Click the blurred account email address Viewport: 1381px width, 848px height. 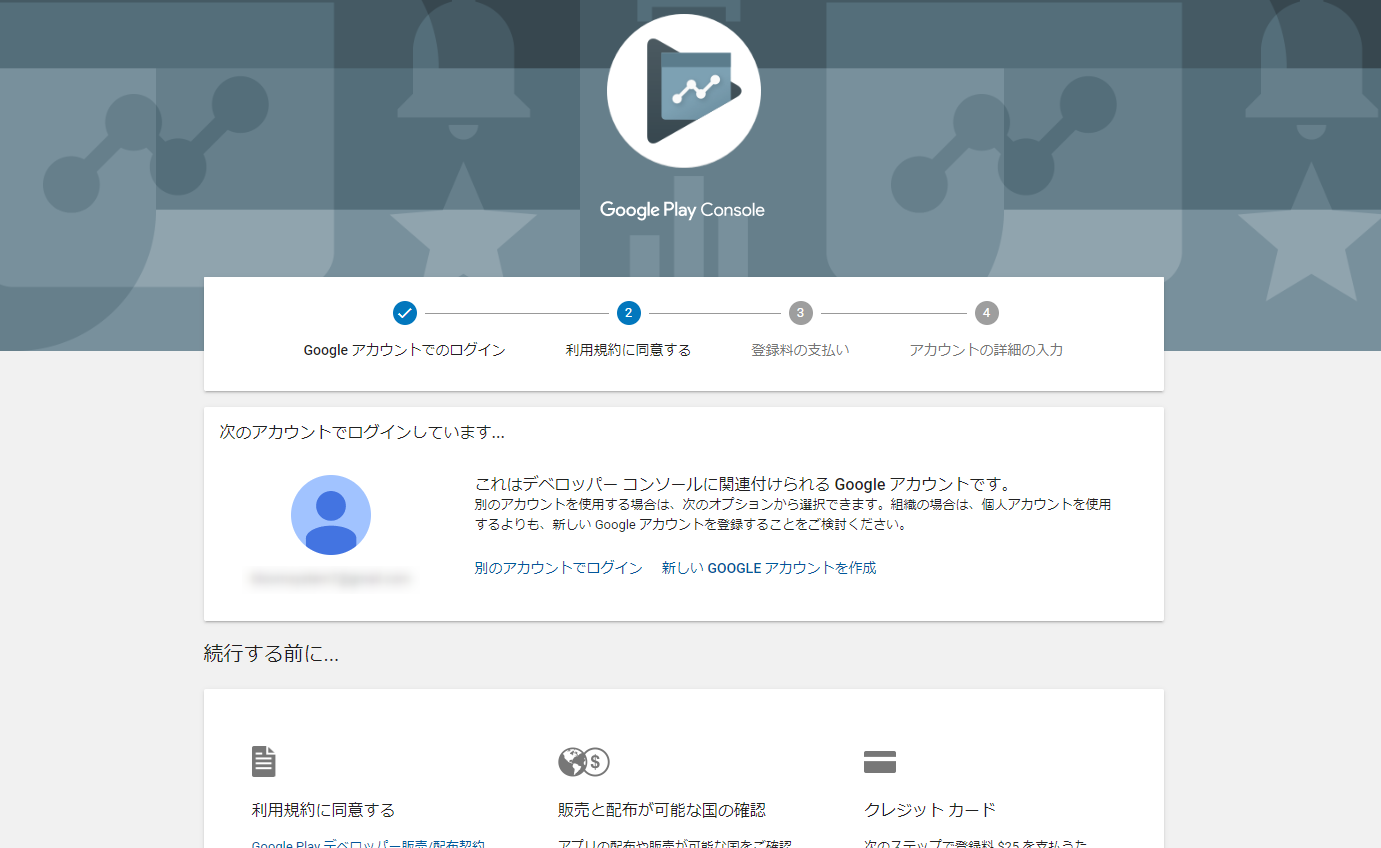[x=331, y=579]
